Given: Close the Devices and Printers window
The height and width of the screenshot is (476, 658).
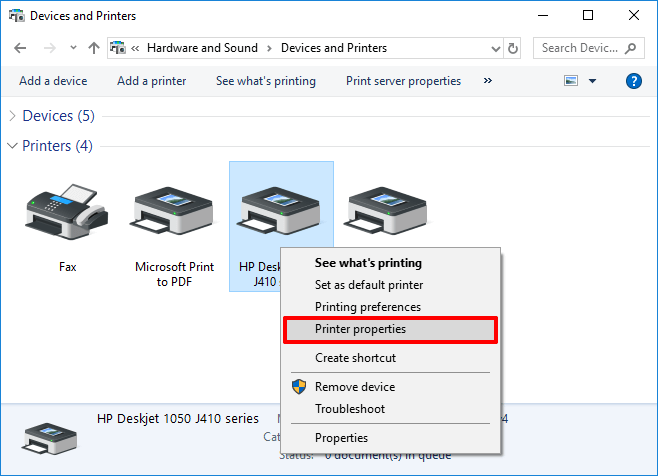Looking at the screenshot, I should point(634,16).
